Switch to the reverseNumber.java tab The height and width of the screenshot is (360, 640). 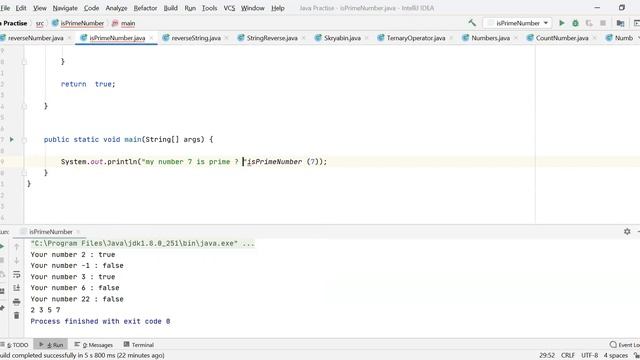(36, 38)
